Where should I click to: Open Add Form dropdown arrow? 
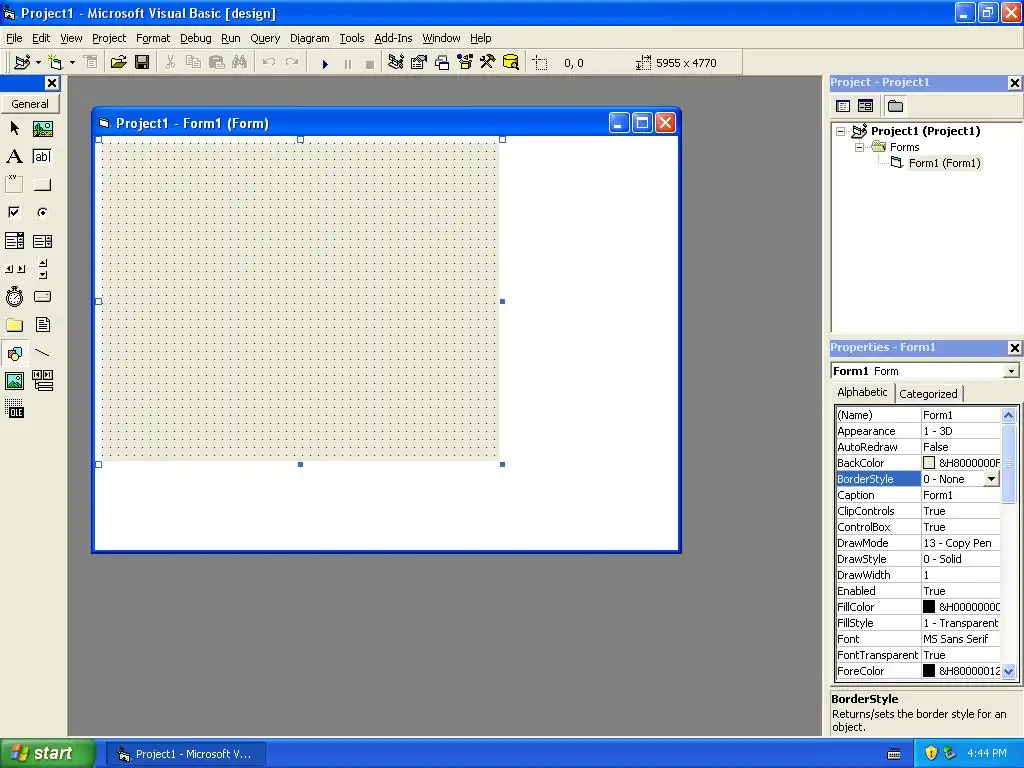(x=72, y=63)
